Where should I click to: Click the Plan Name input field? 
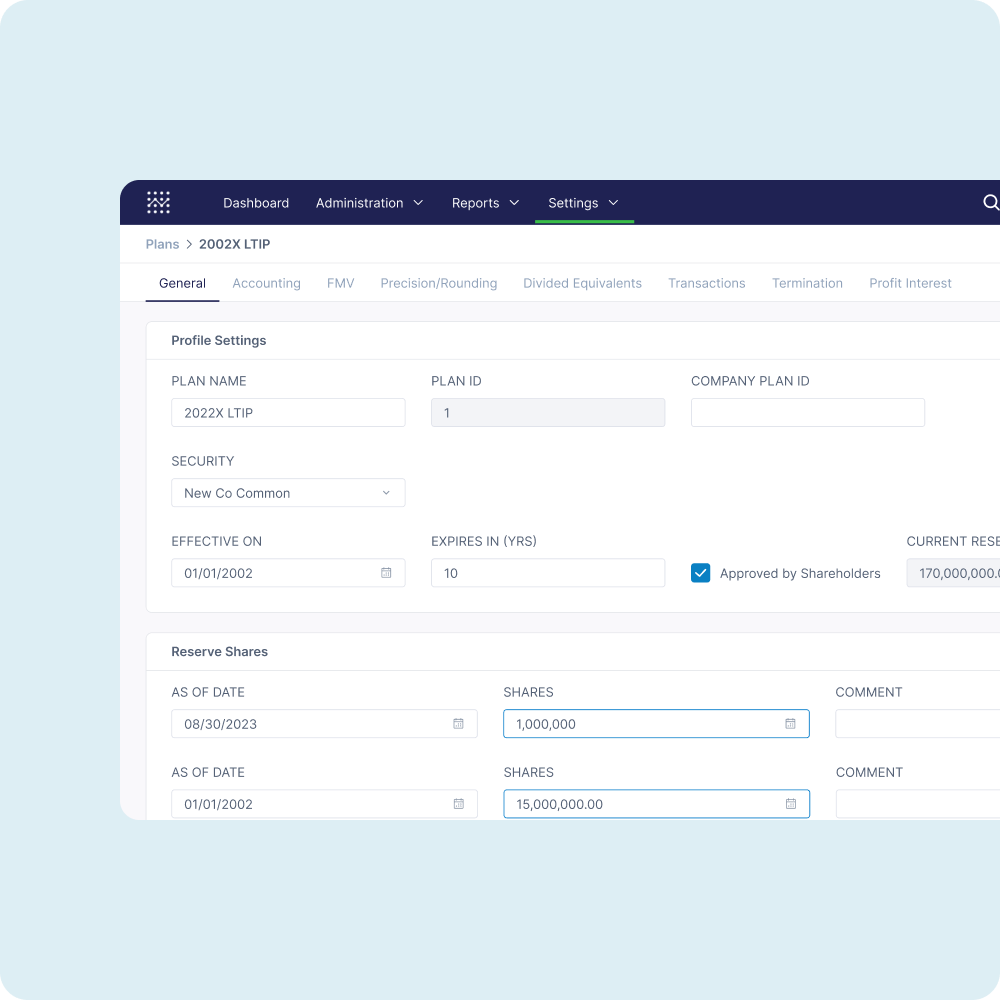click(288, 413)
